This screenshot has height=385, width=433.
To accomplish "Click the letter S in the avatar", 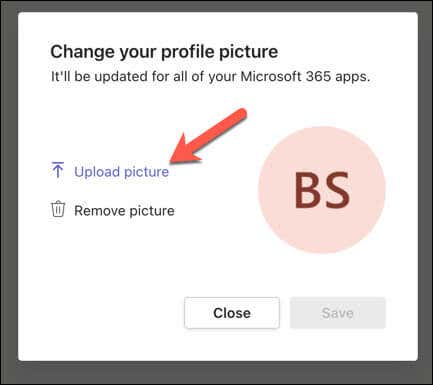I will 336,190.
